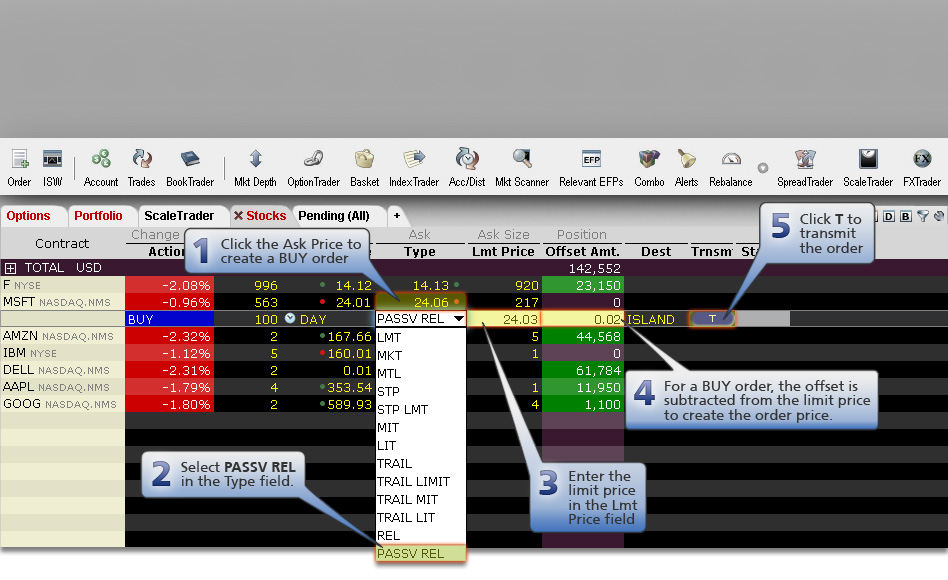
Task: Switch to the Options tab
Action: pos(28,215)
